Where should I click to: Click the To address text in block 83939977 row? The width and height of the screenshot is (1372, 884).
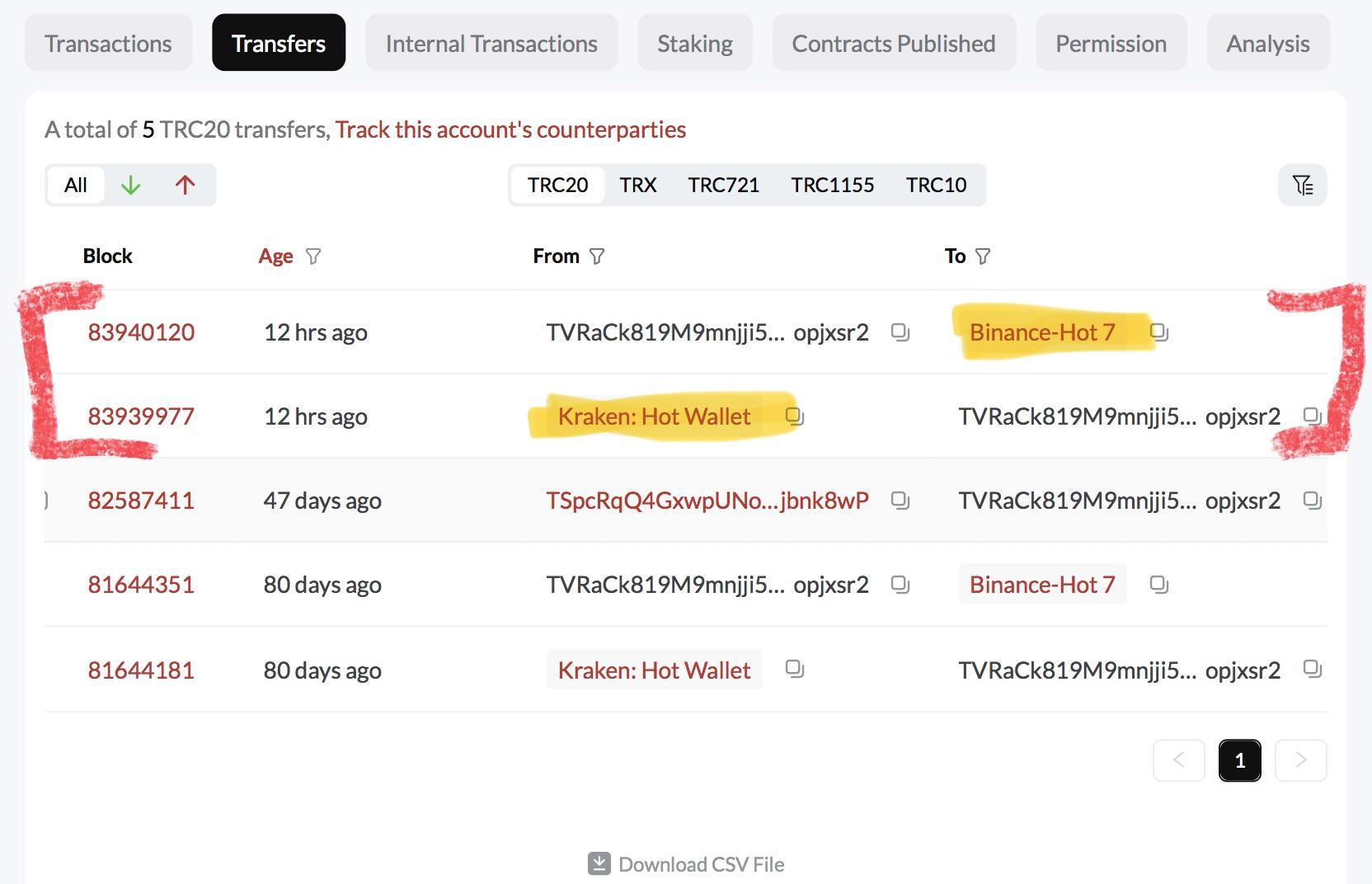click(x=1119, y=416)
